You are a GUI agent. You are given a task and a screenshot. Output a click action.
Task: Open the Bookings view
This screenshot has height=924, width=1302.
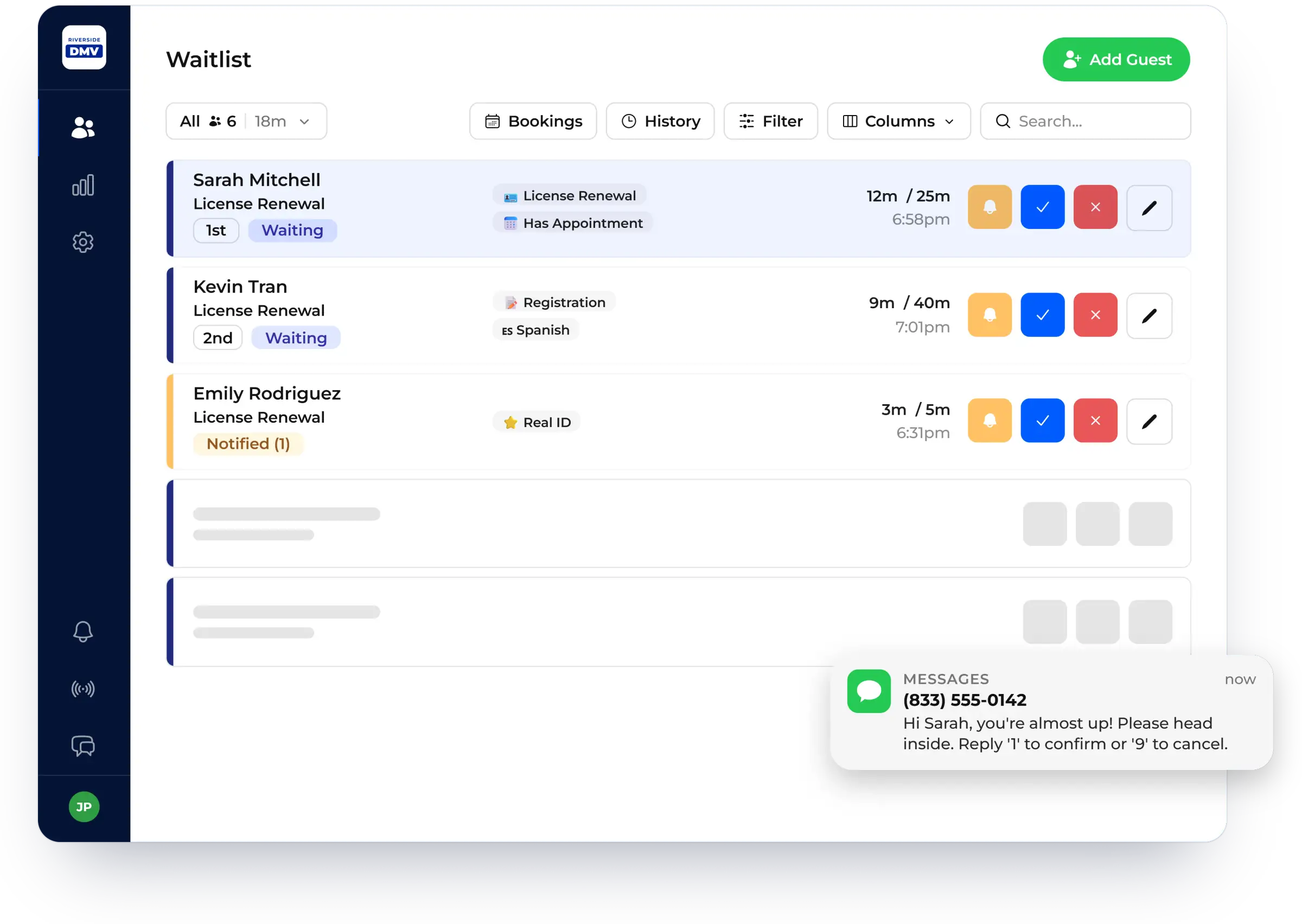point(533,121)
